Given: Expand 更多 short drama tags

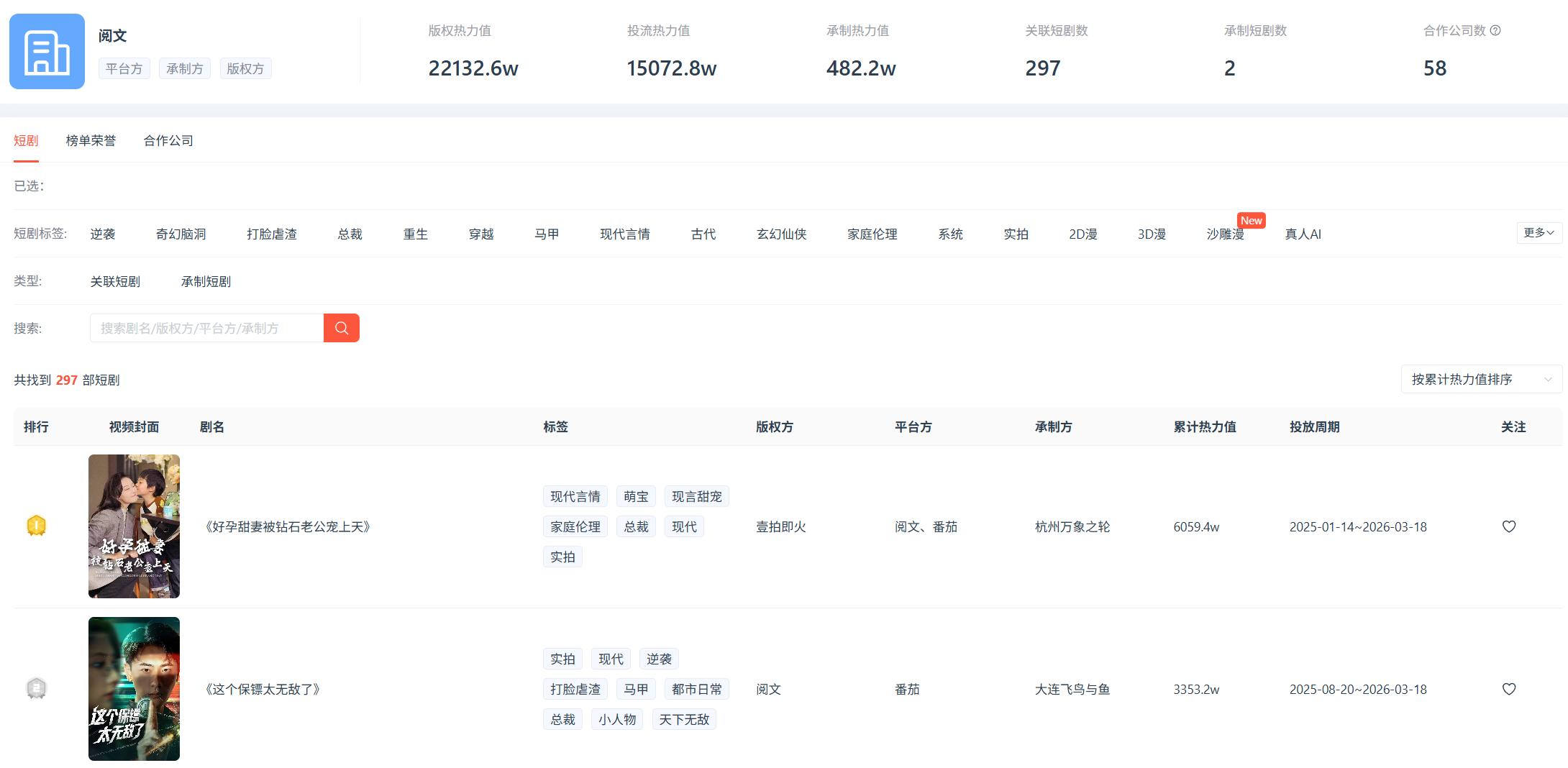Looking at the screenshot, I should coord(1539,233).
